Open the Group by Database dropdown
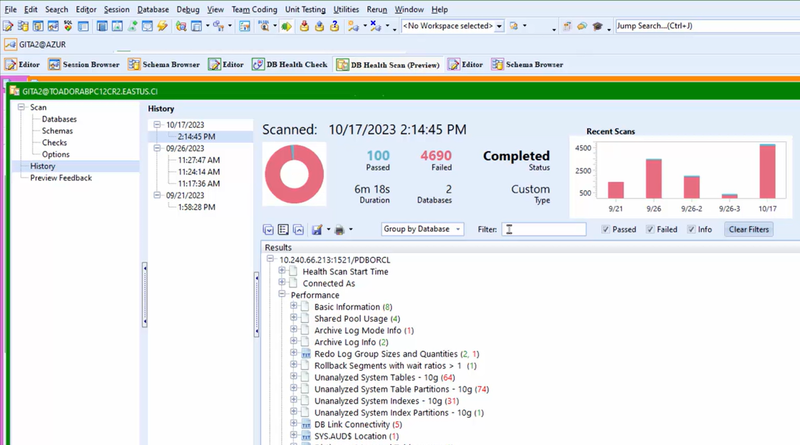Image resolution: width=800 pixels, height=445 pixels. [x=423, y=230]
